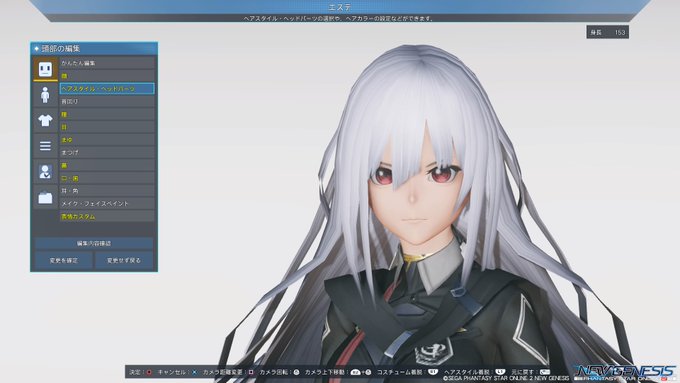Select the 瞳 menu entry
This screenshot has height=383, width=680.
(107, 114)
